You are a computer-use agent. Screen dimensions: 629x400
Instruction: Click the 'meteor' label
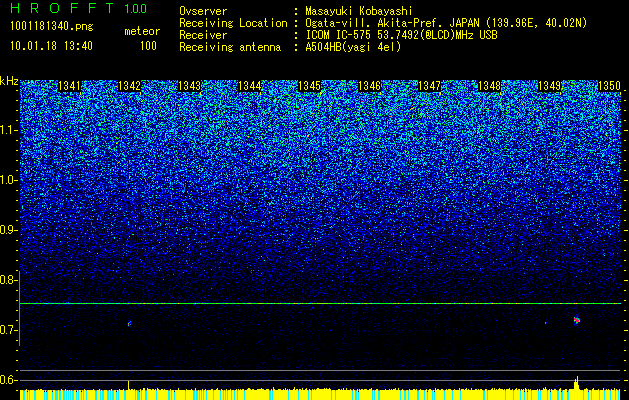[142, 31]
